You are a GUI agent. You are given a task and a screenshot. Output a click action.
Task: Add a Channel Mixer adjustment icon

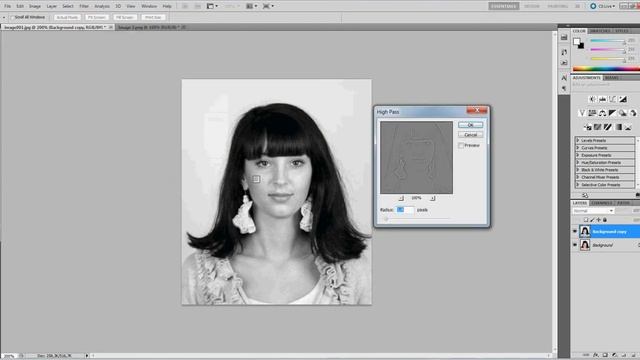click(x=633, y=113)
